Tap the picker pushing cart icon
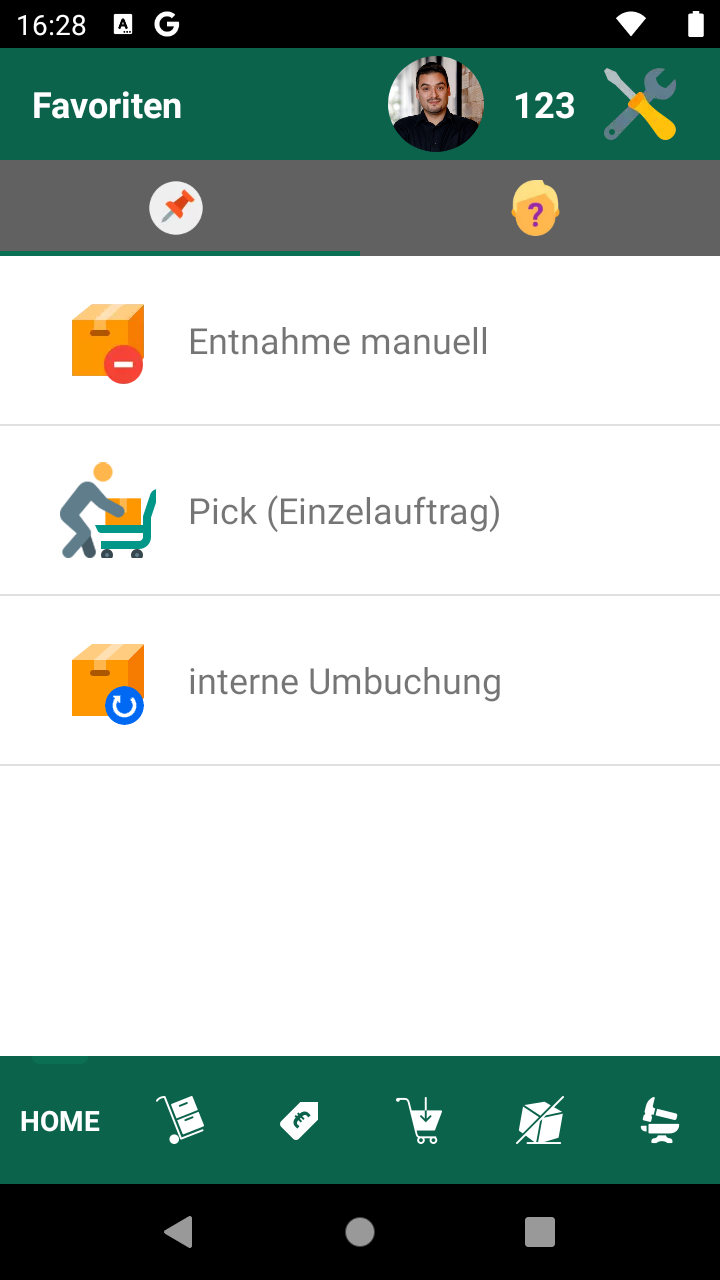The image size is (720, 1280). pos(108,511)
